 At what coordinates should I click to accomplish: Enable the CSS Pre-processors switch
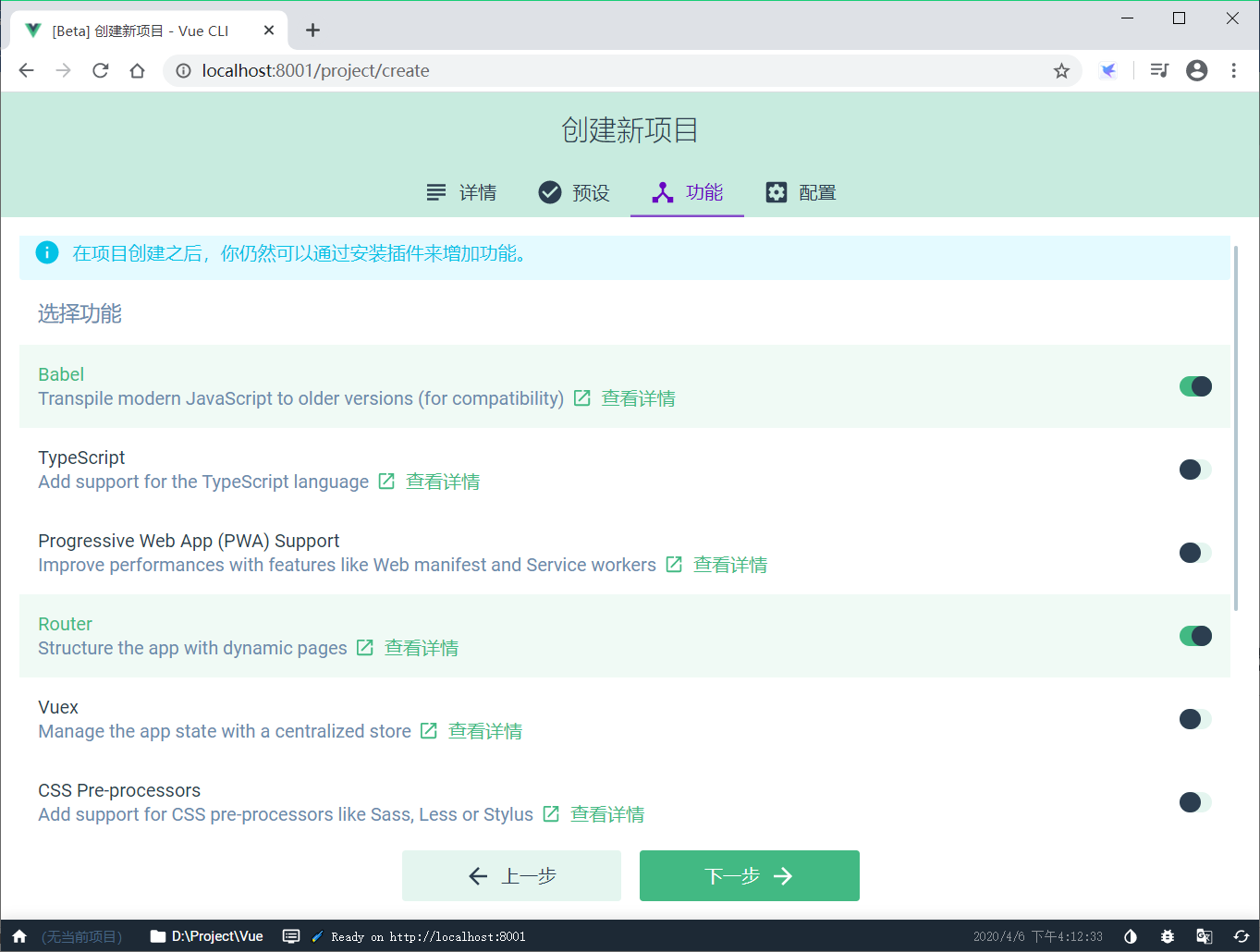click(x=1195, y=802)
